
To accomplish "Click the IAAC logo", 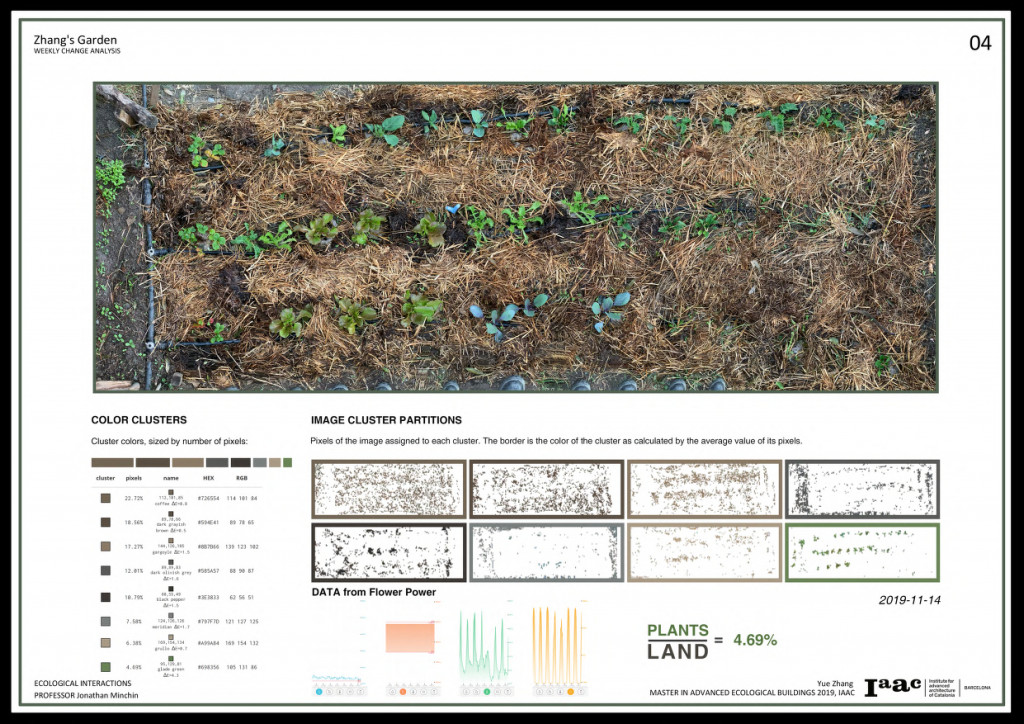I will pos(893,687).
